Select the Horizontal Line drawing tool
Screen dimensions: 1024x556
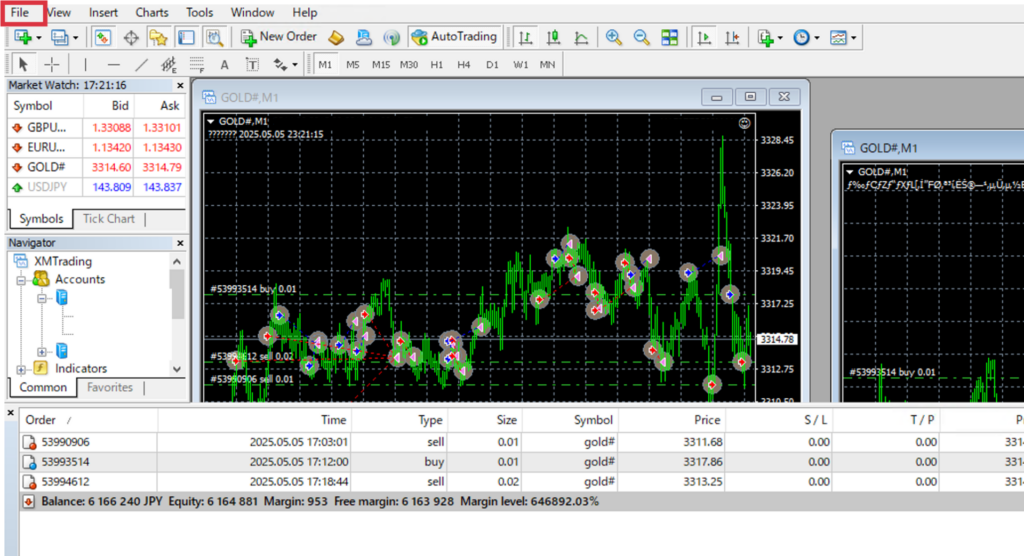tap(114, 64)
